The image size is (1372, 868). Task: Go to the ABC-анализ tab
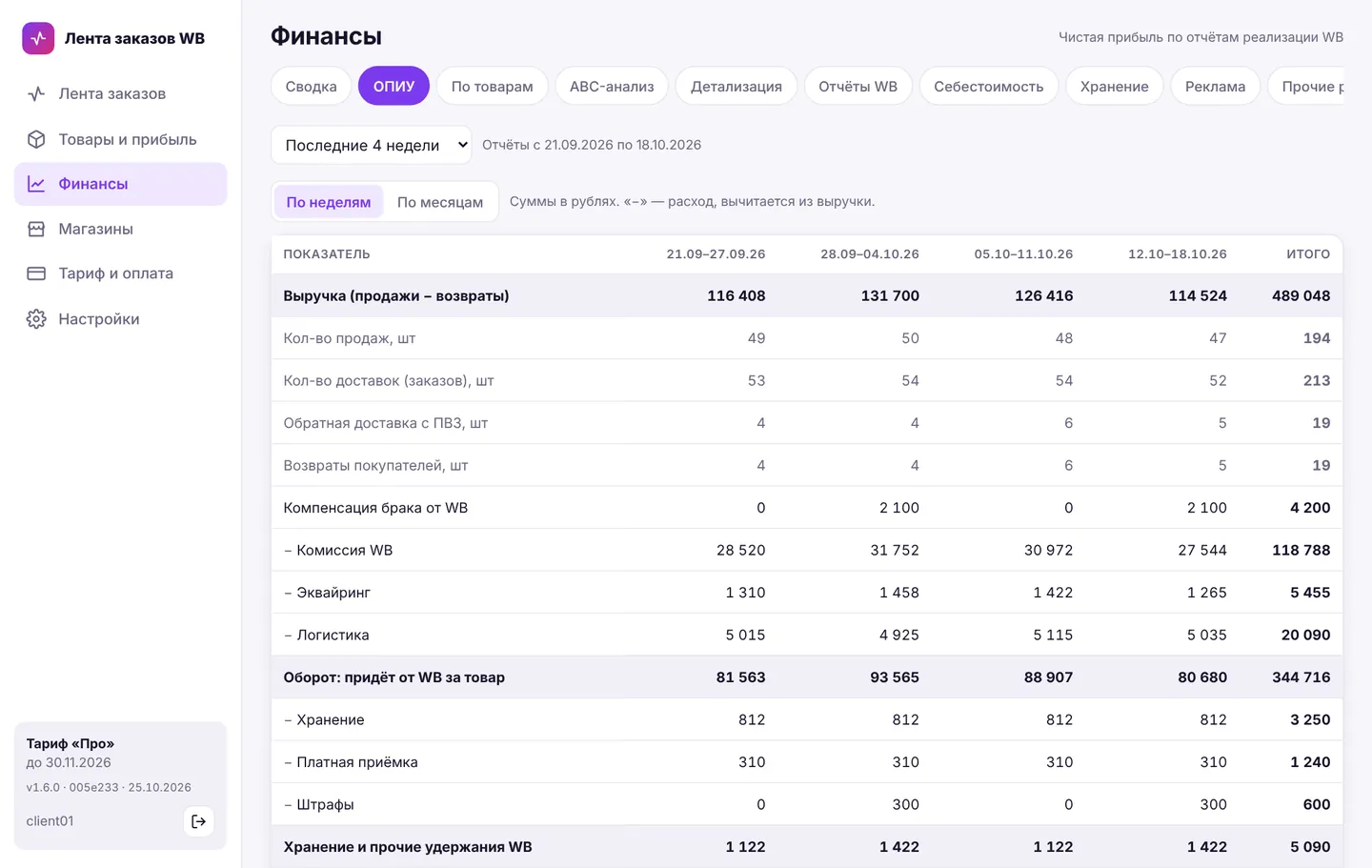coord(612,86)
